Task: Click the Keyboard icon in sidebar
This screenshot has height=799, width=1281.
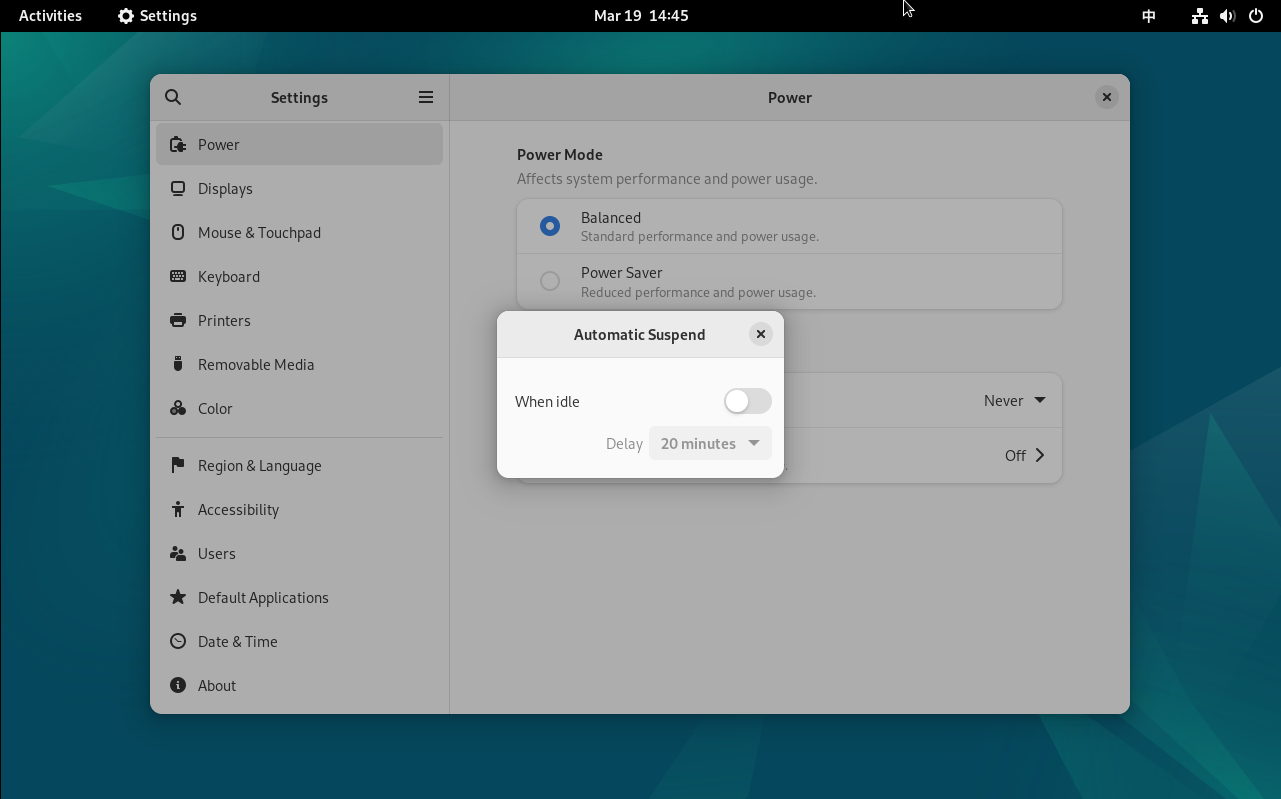Action: coord(178,277)
